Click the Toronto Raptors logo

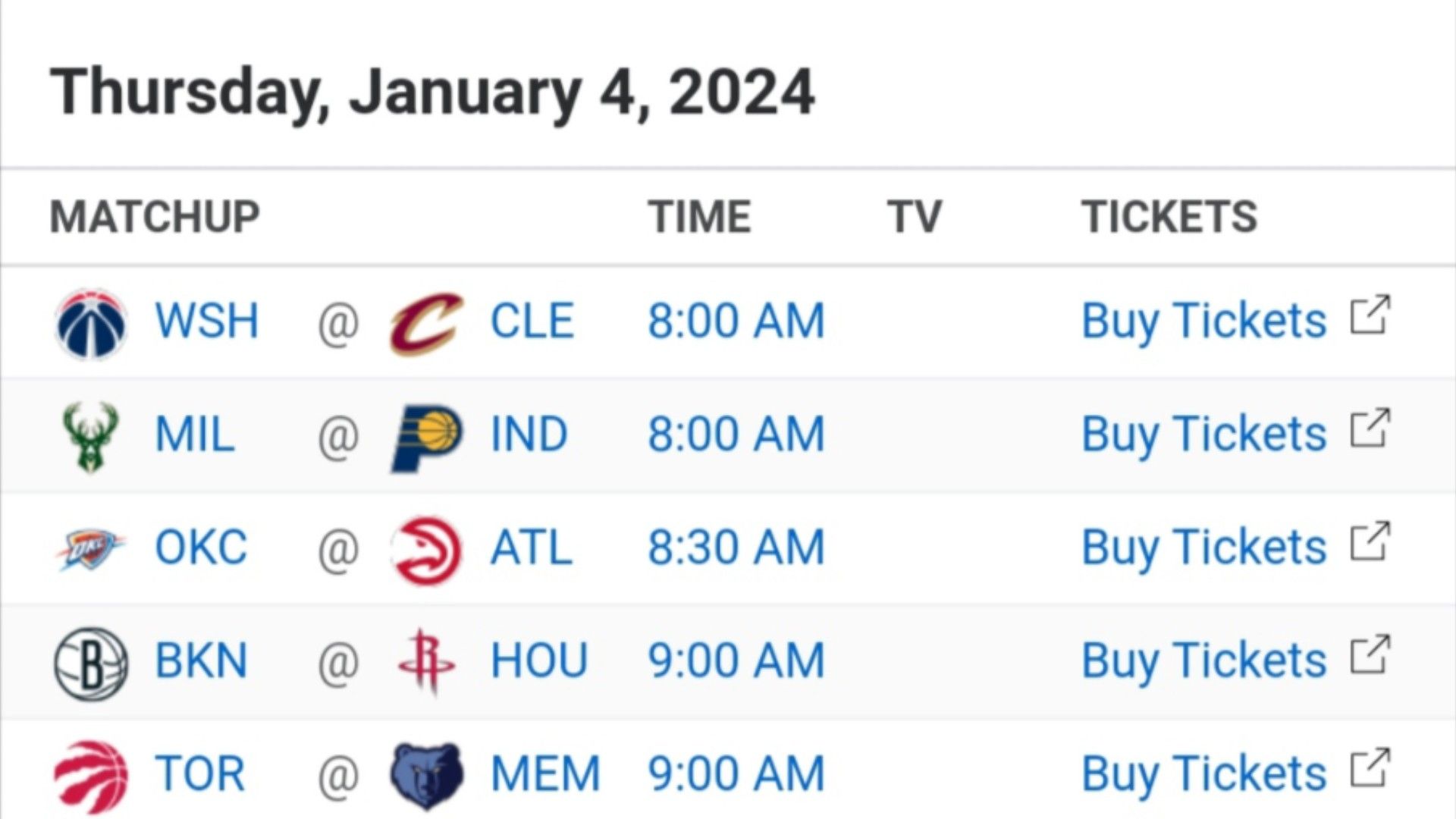coord(91,776)
